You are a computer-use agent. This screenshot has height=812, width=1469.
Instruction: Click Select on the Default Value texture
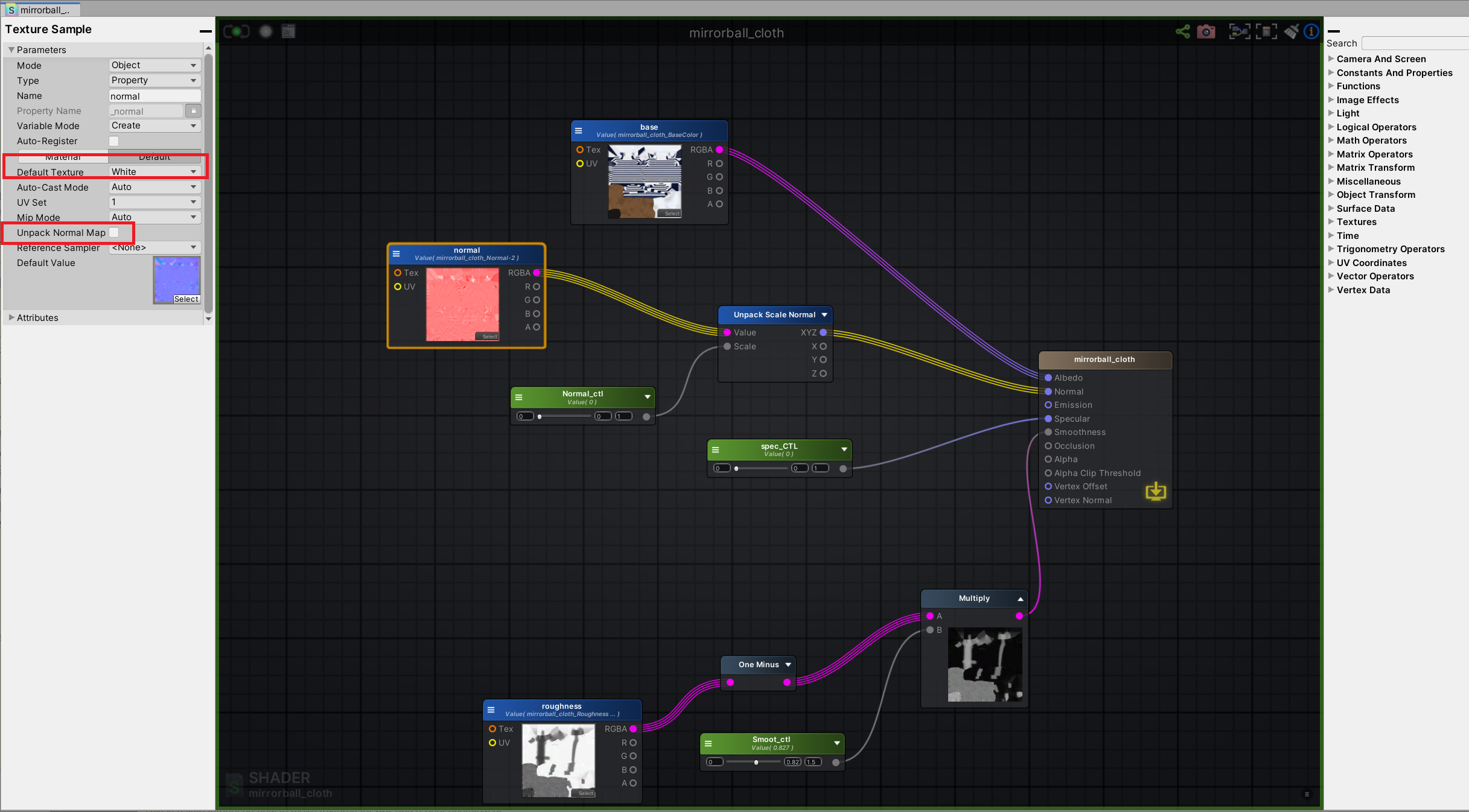point(186,299)
